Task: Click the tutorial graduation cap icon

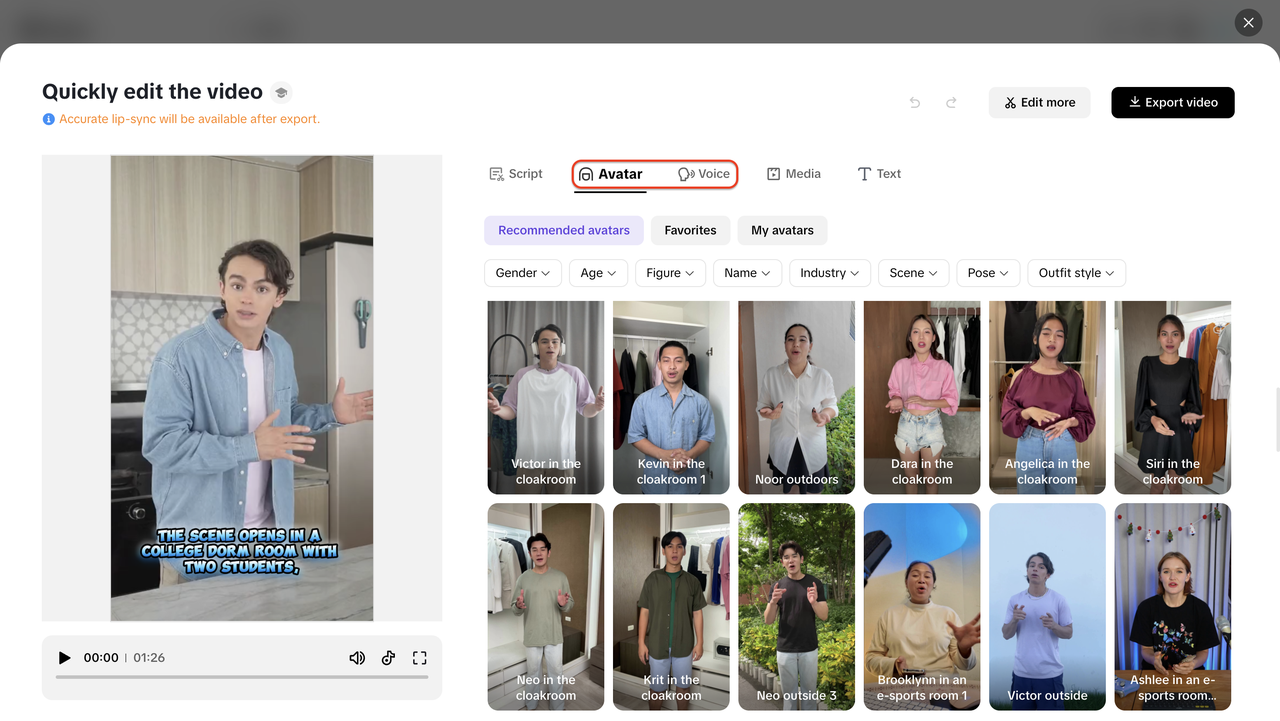Action: (x=281, y=92)
